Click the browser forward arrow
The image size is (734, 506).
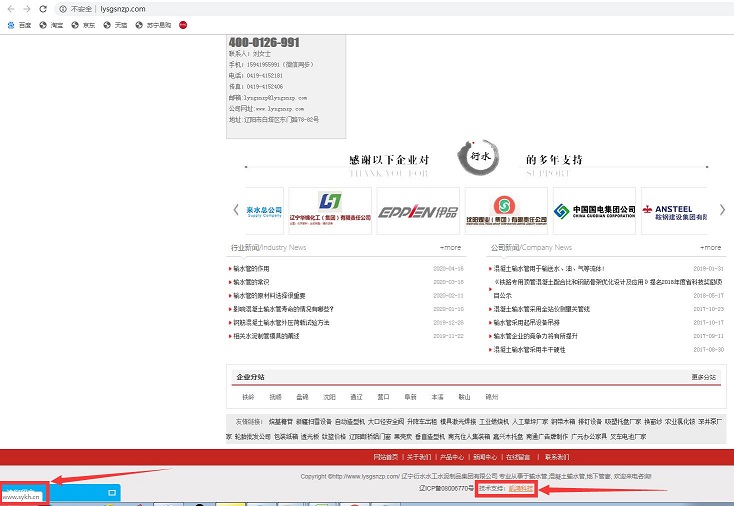click(x=27, y=9)
